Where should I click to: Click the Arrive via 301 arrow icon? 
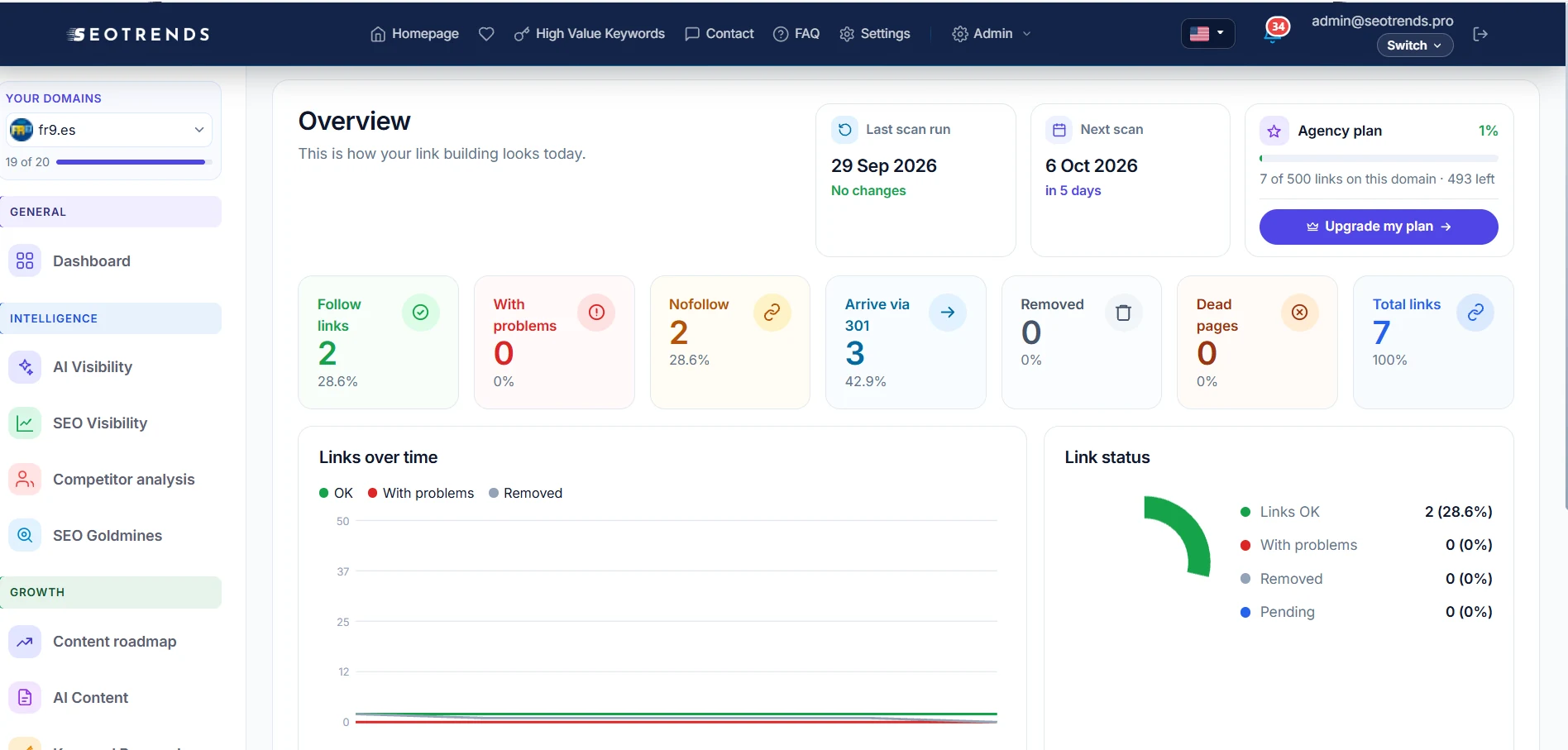pyautogui.click(x=948, y=313)
